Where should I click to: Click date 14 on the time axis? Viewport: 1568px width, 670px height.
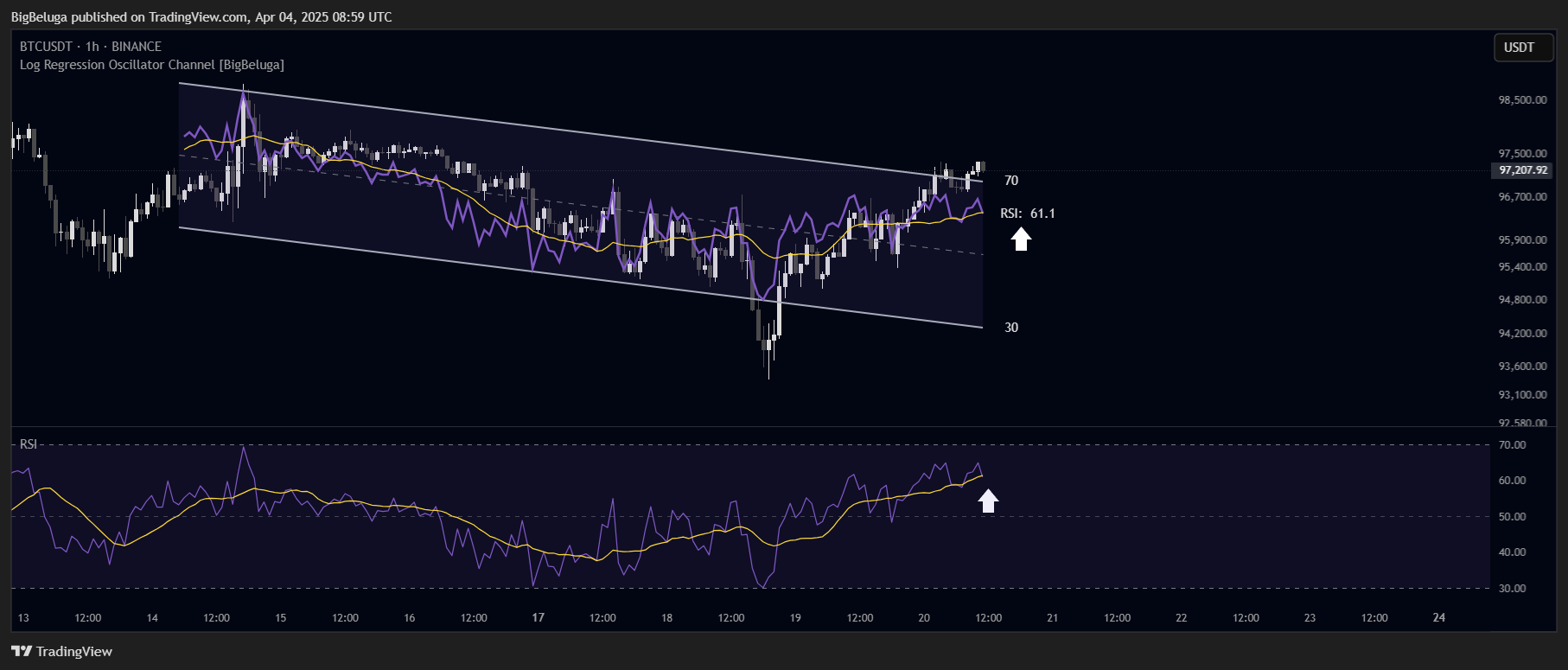point(152,618)
